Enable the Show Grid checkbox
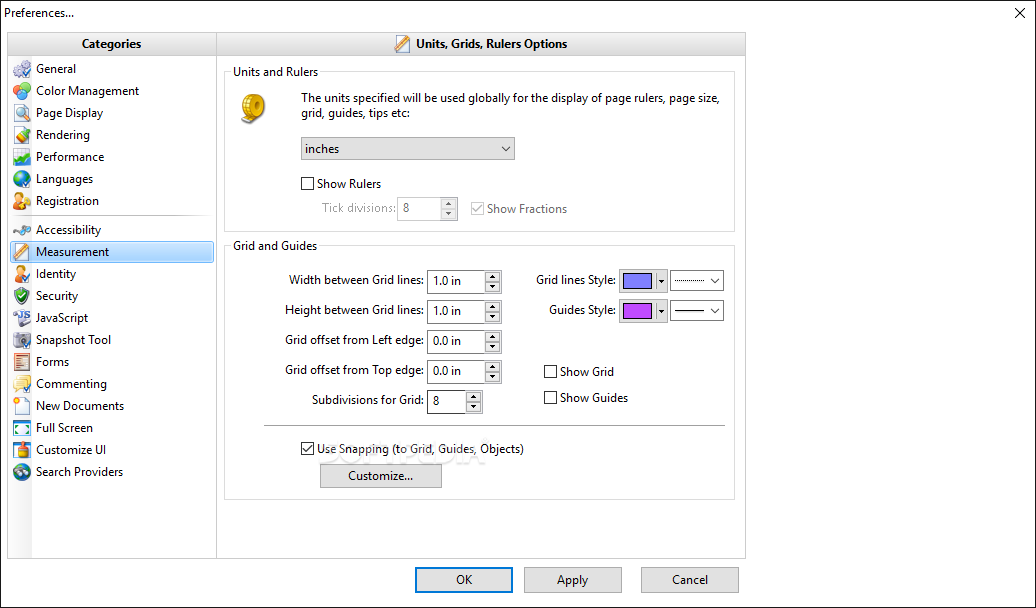Viewport: 1036px width, 608px height. (550, 372)
